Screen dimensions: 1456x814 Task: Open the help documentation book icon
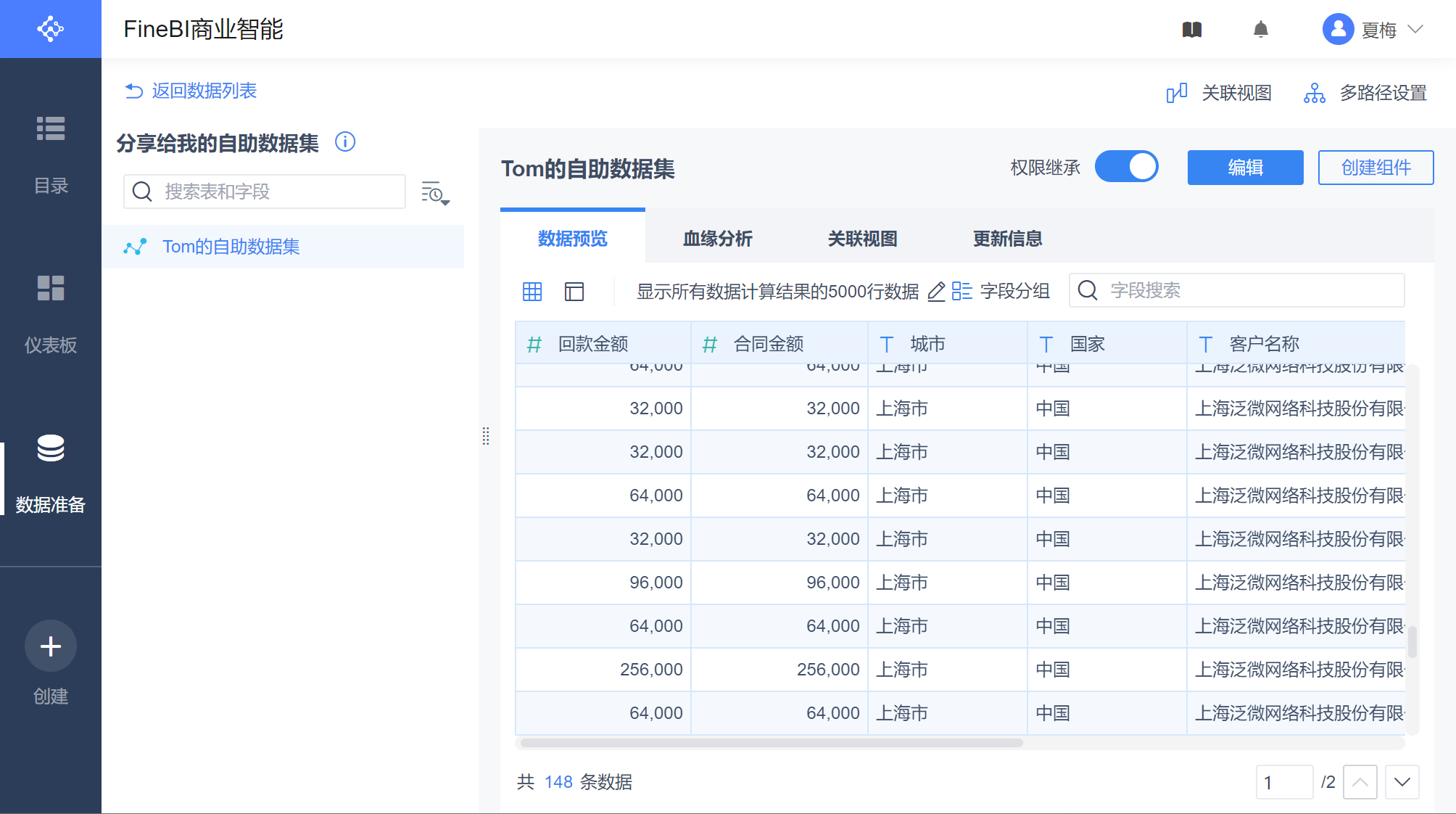point(1192,30)
